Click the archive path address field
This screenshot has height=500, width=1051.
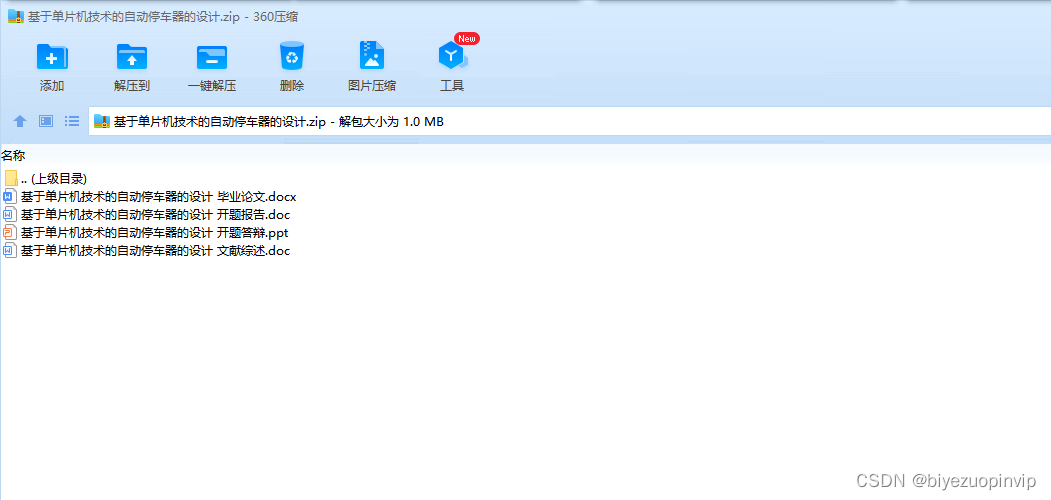570,121
